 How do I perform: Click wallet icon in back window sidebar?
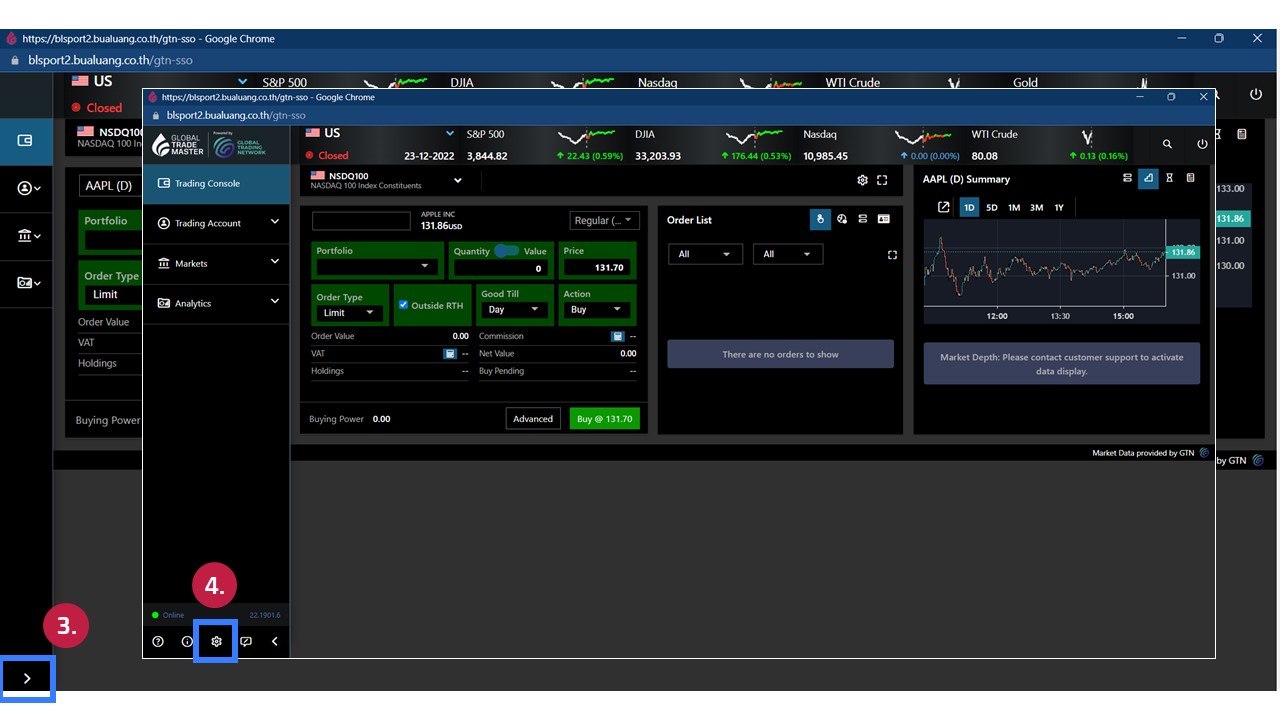[26, 141]
